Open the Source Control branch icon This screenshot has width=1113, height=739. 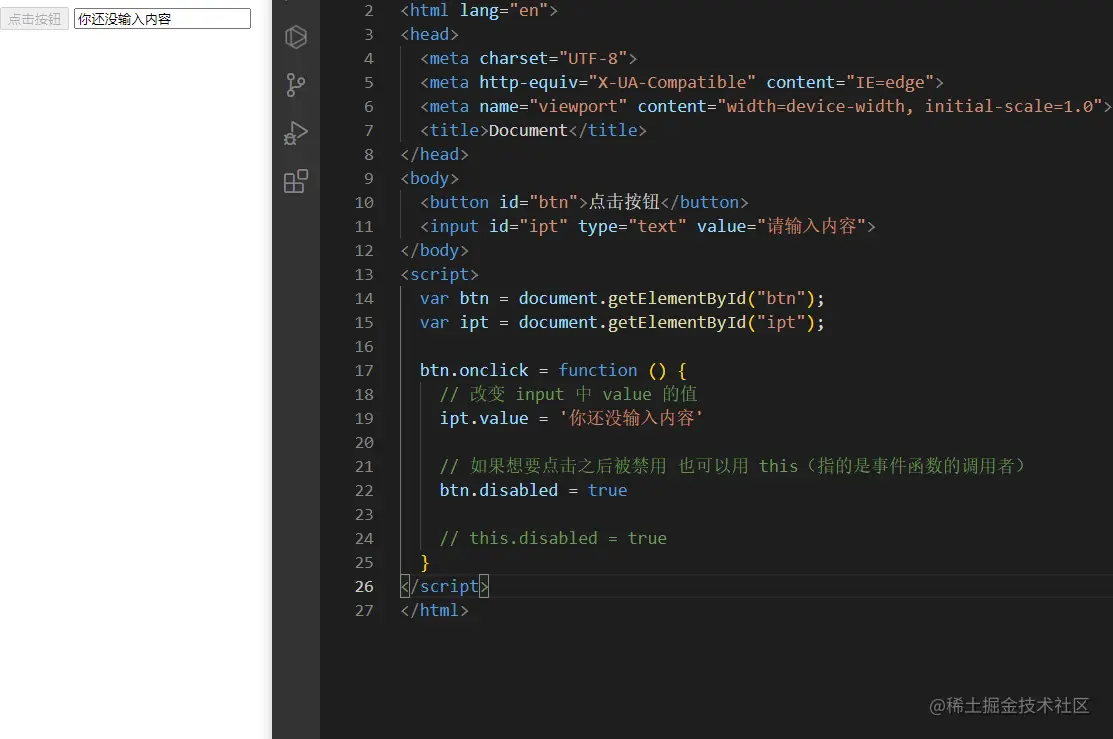295,85
